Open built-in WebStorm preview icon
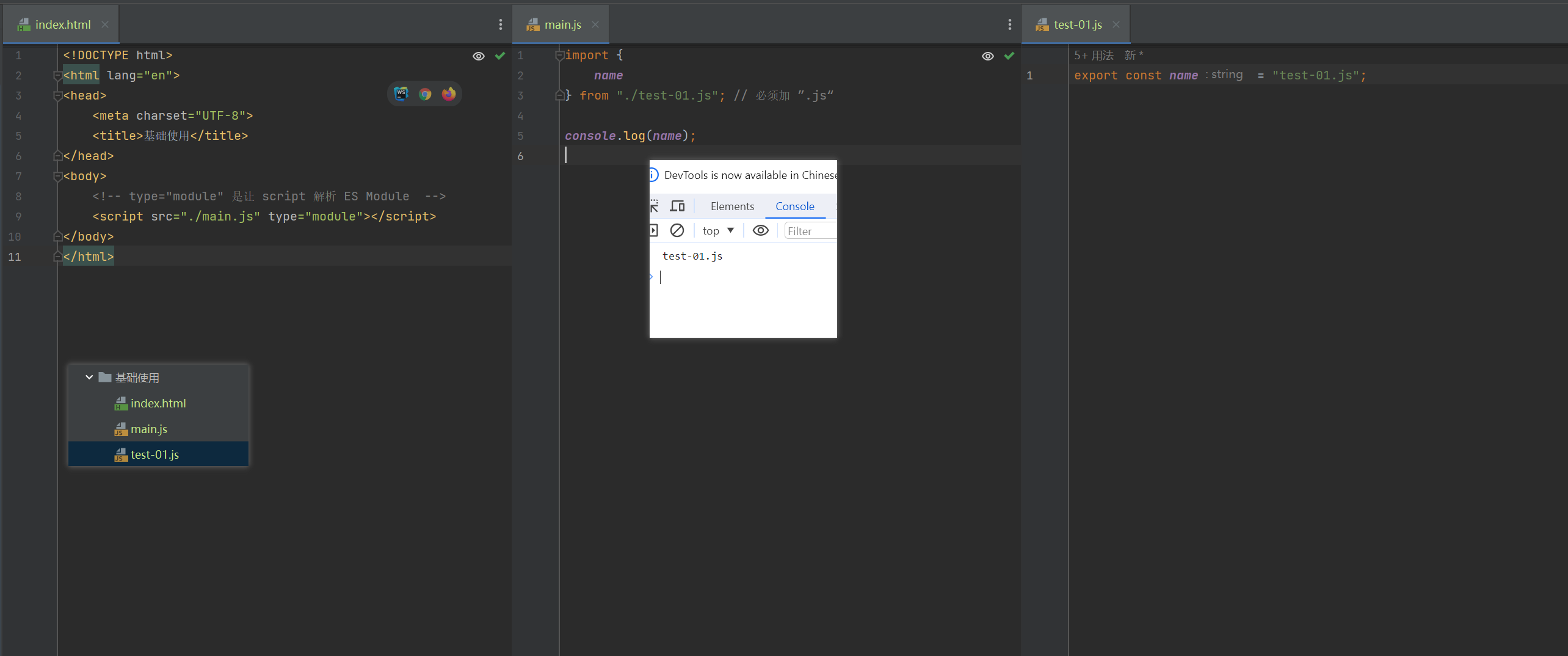 401,93
